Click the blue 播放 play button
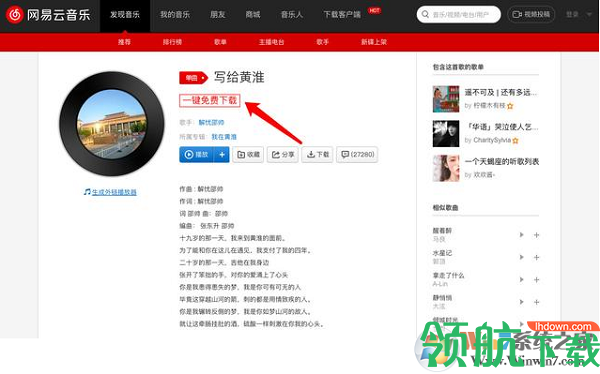 coord(197,155)
